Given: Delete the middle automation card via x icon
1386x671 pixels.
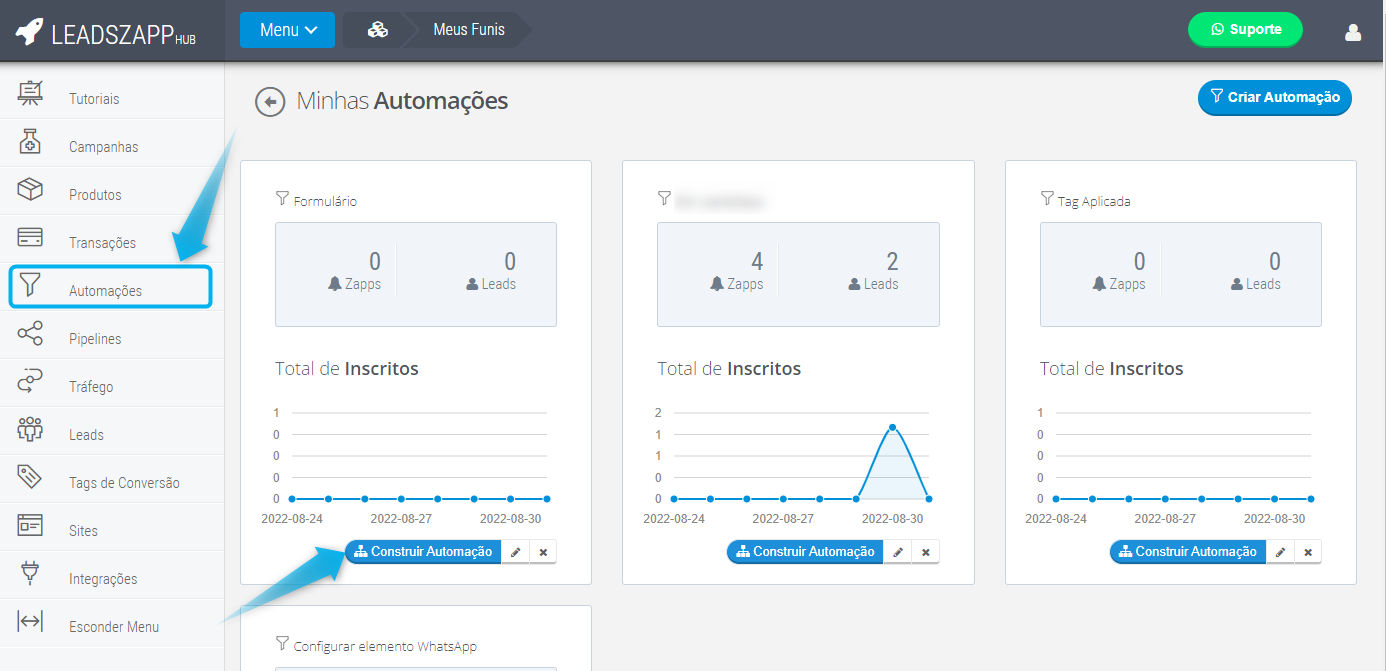Looking at the screenshot, I should (926, 552).
